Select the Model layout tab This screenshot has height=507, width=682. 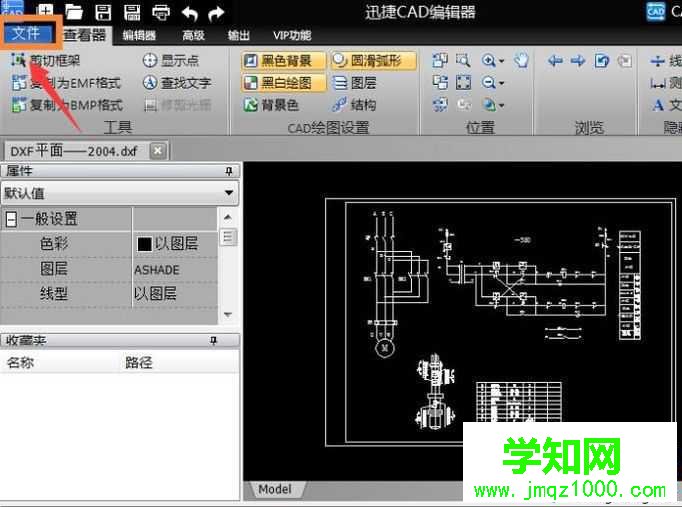[x=275, y=489]
